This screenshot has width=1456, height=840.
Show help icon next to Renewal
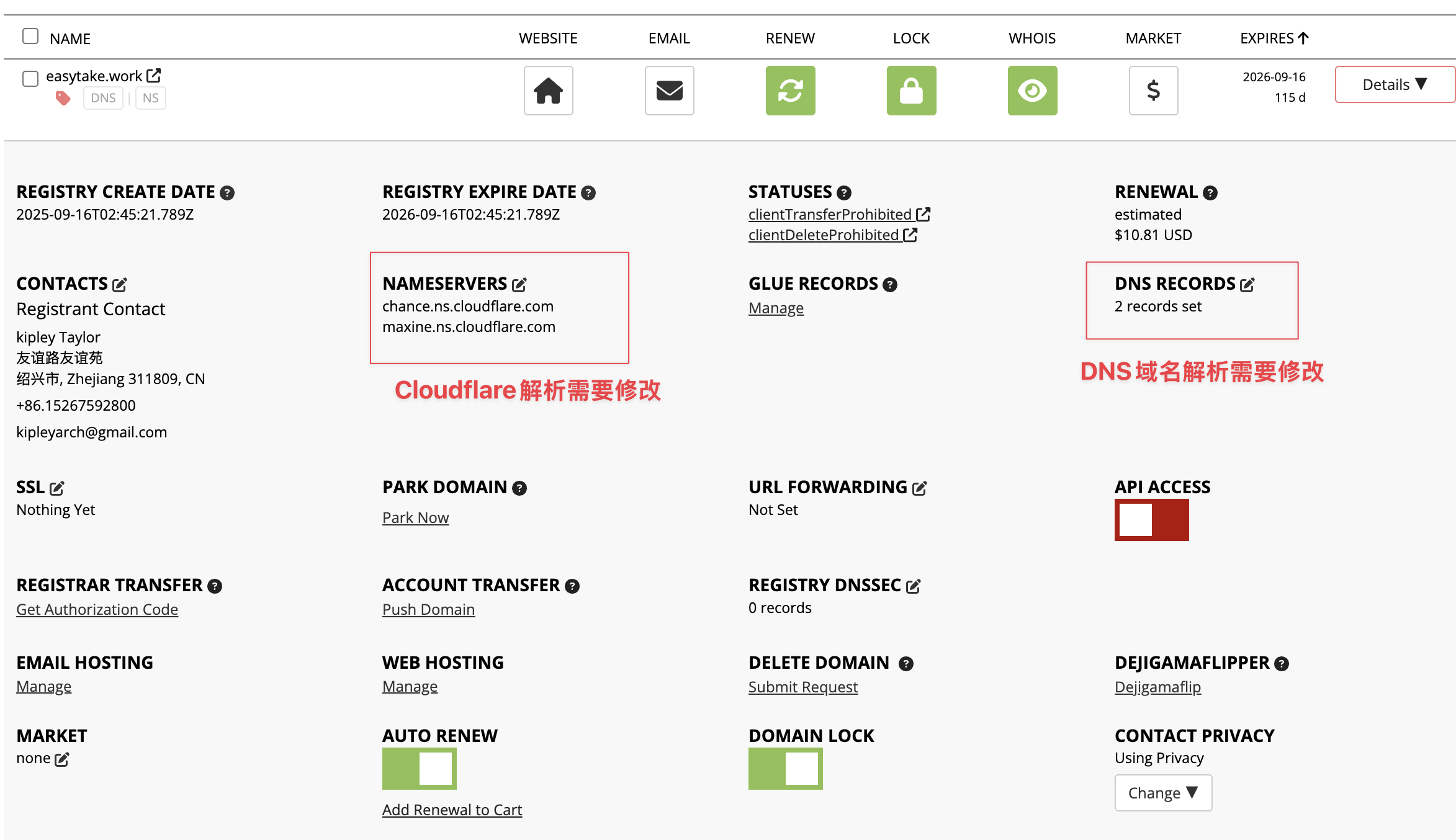tap(1210, 193)
